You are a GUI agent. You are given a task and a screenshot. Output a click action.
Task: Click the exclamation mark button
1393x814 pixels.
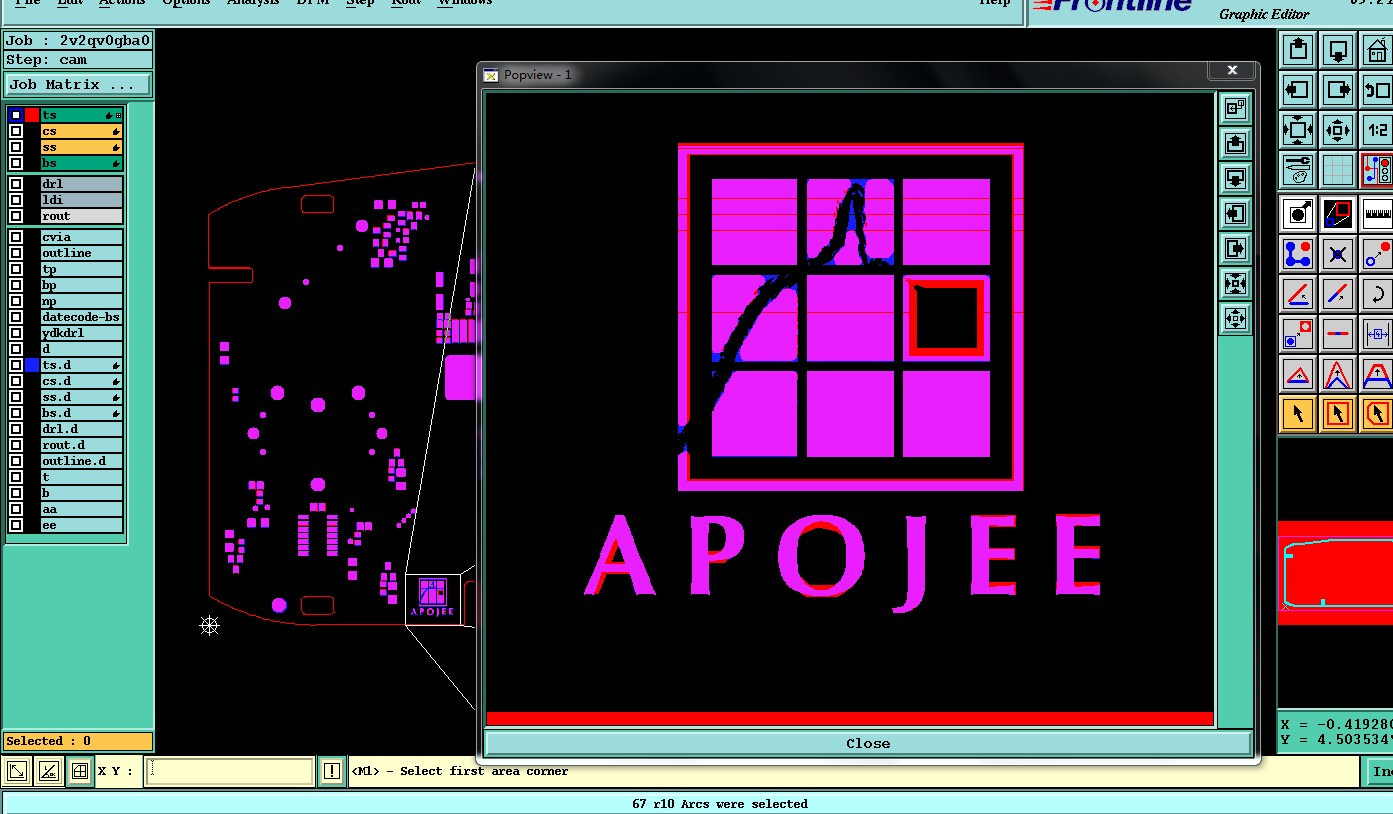click(x=332, y=771)
